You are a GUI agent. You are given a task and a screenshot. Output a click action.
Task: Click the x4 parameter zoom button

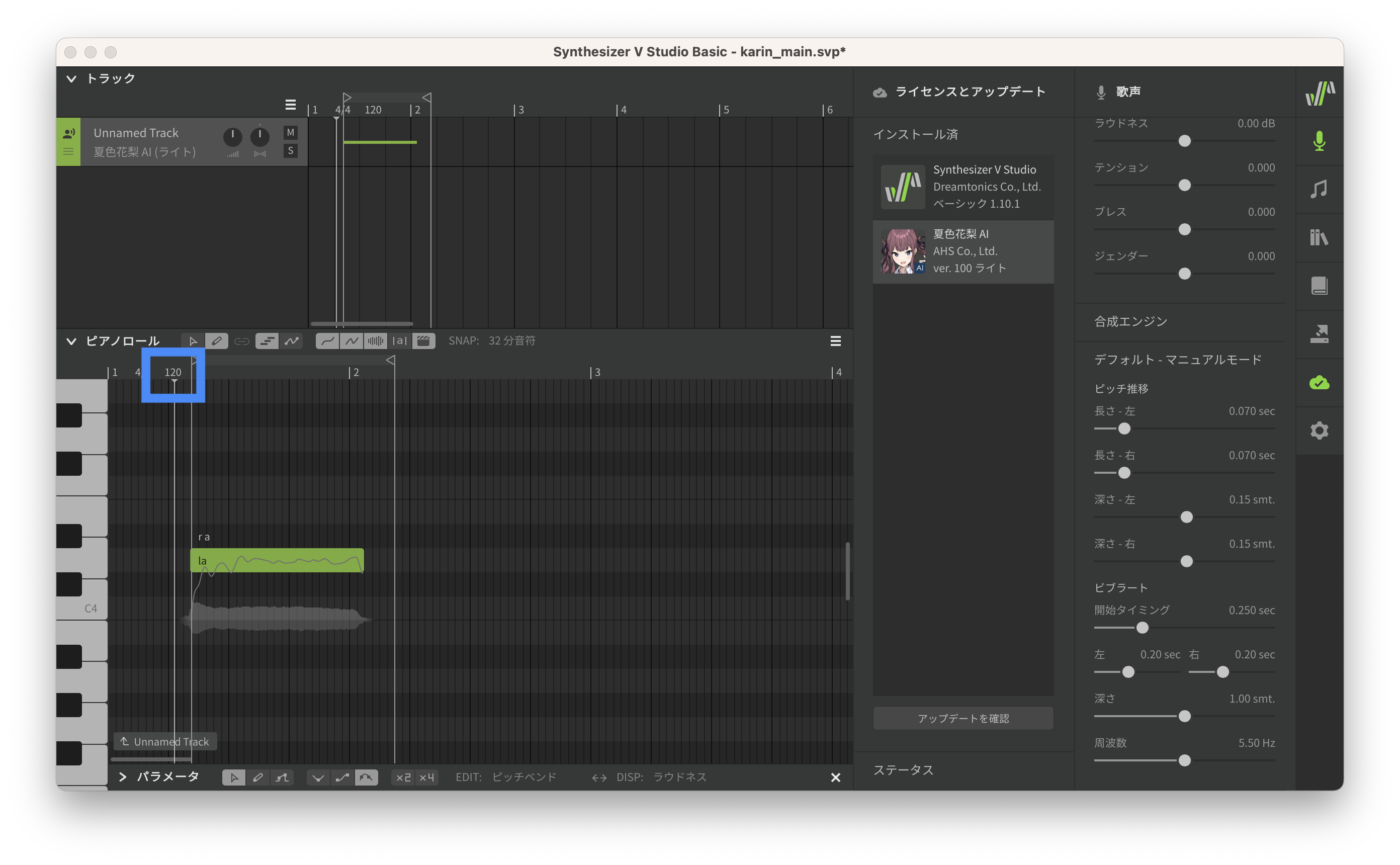pyautogui.click(x=426, y=777)
